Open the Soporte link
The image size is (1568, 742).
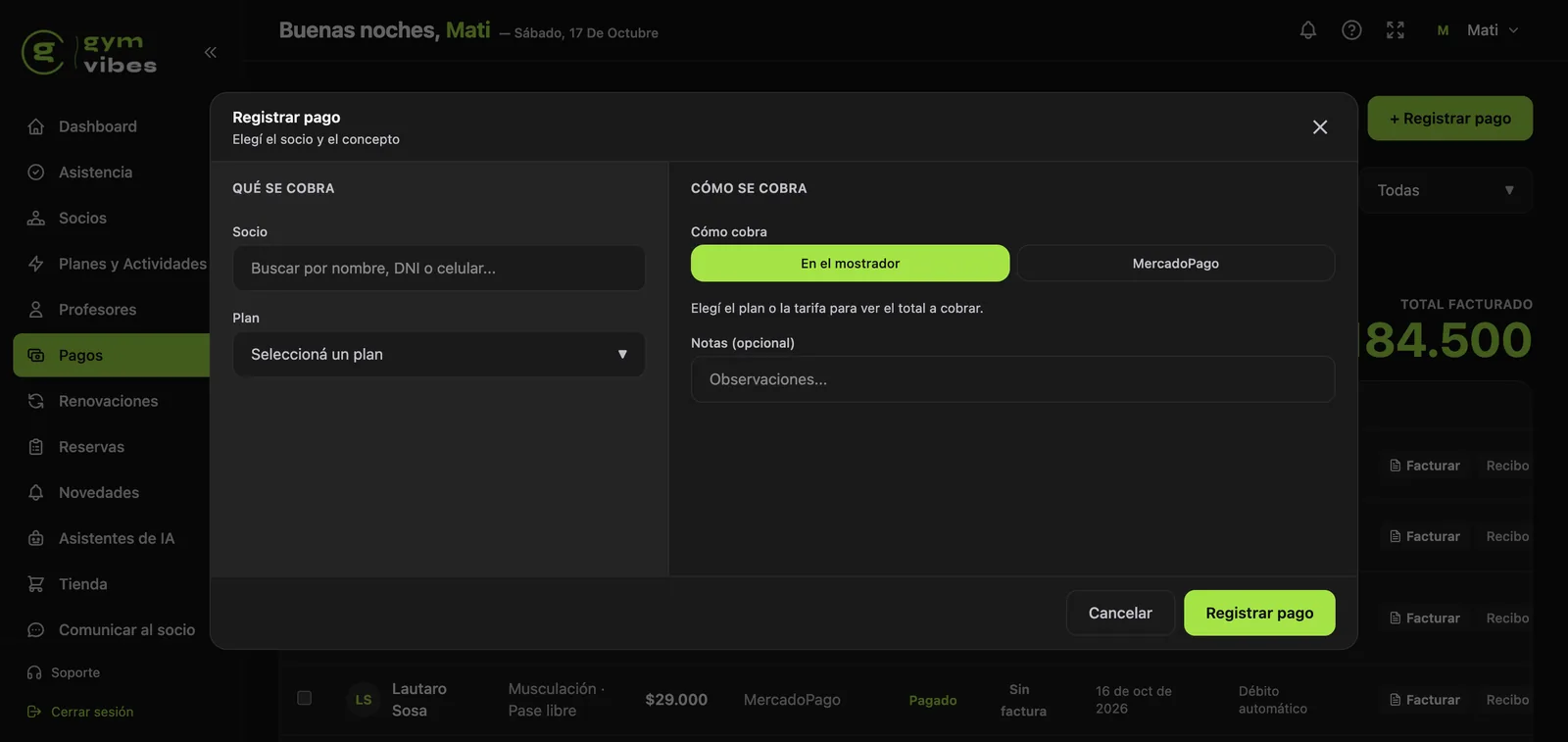click(64, 672)
